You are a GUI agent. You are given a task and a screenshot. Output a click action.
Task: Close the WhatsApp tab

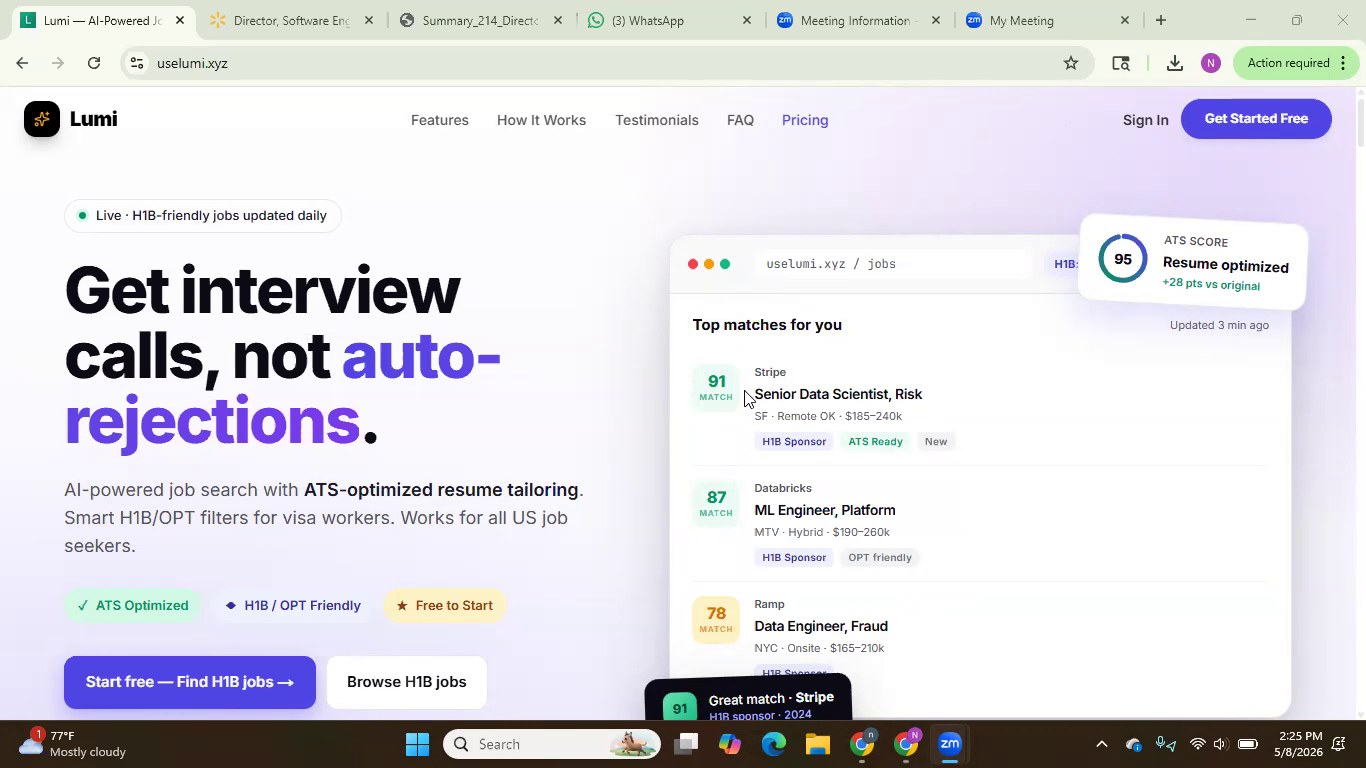(x=747, y=20)
